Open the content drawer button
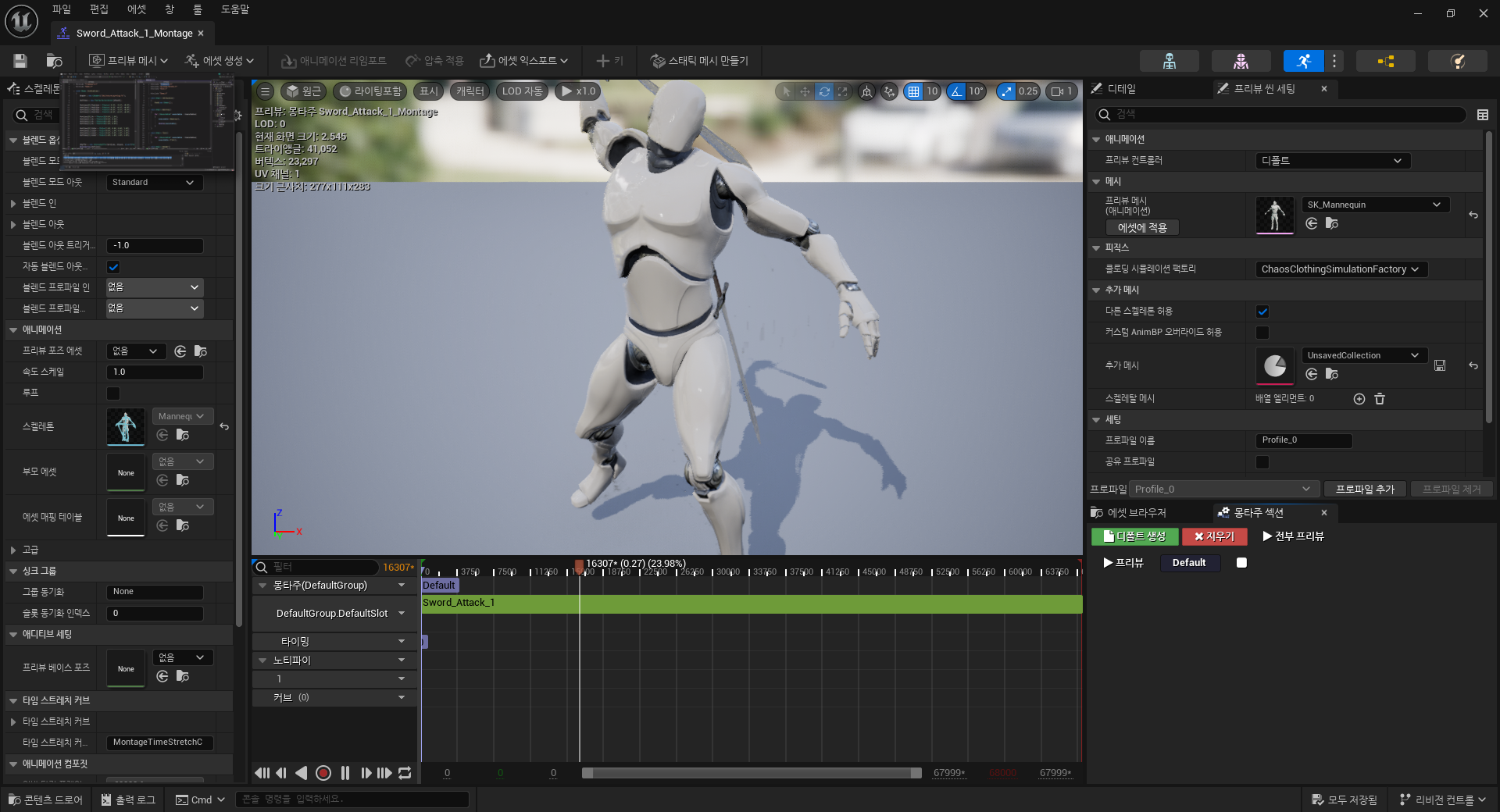 [45, 800]
